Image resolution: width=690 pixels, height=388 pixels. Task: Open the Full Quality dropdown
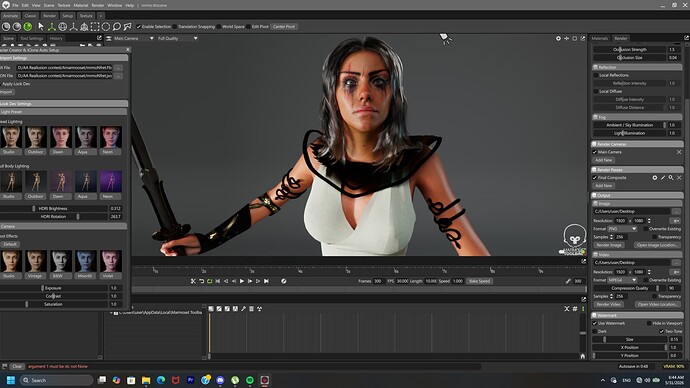[x=177, y=38]
